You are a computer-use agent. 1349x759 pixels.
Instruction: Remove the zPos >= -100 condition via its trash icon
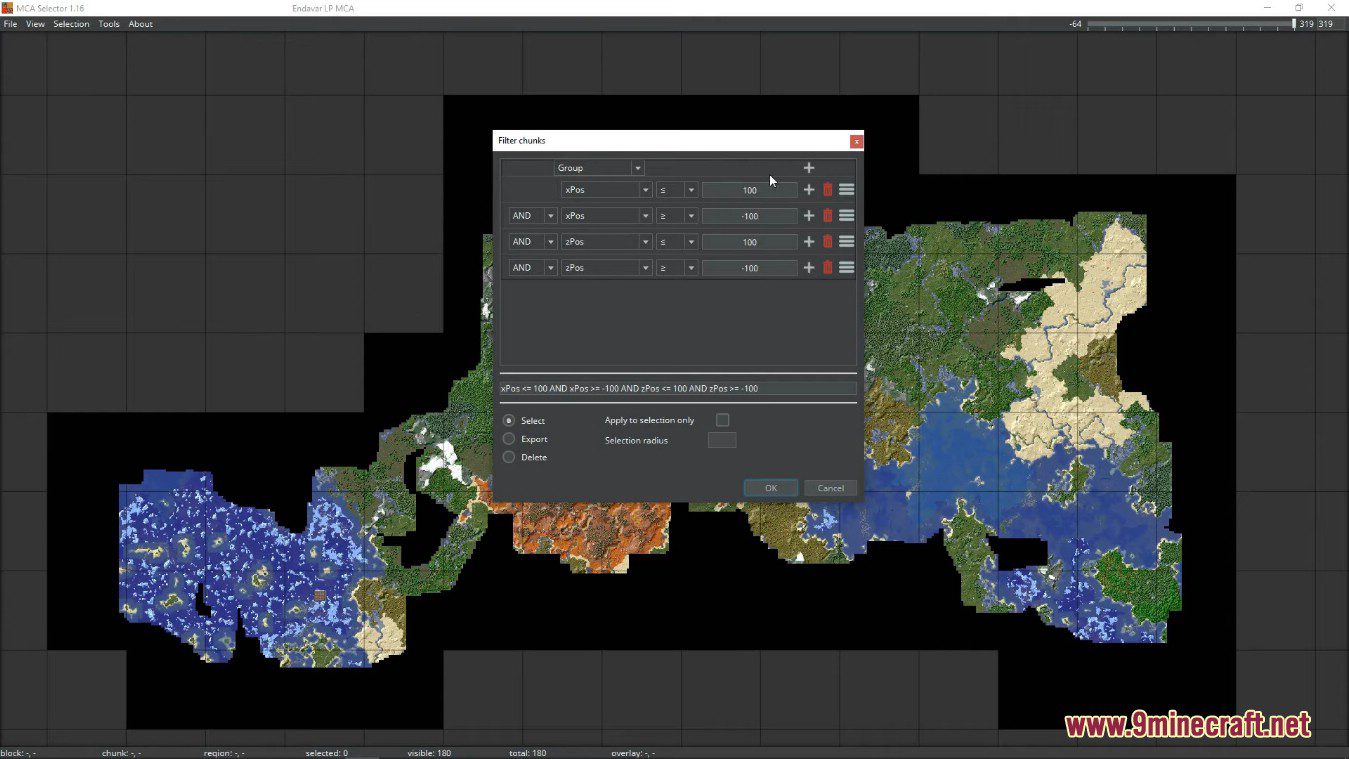[x=826, y=267]
